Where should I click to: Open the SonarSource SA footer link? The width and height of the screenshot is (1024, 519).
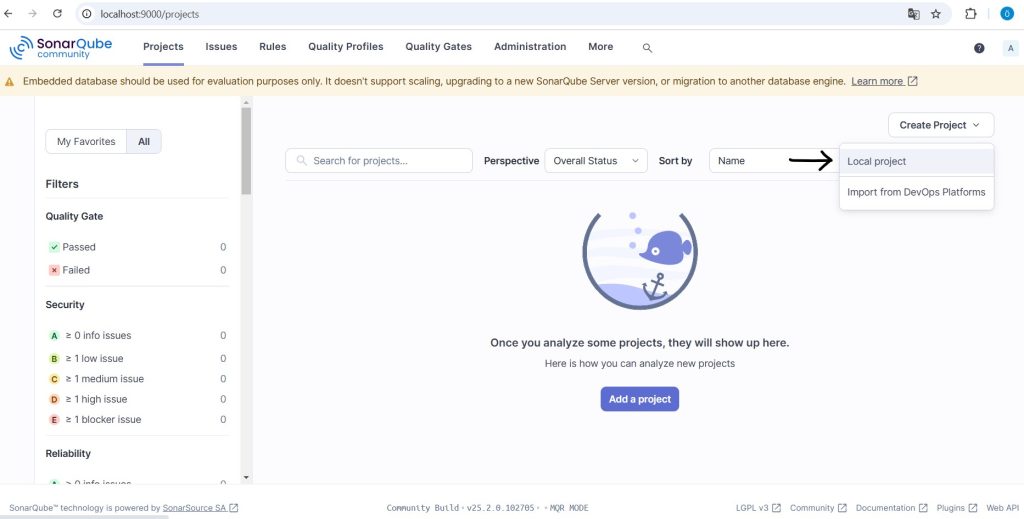[200, 508]
